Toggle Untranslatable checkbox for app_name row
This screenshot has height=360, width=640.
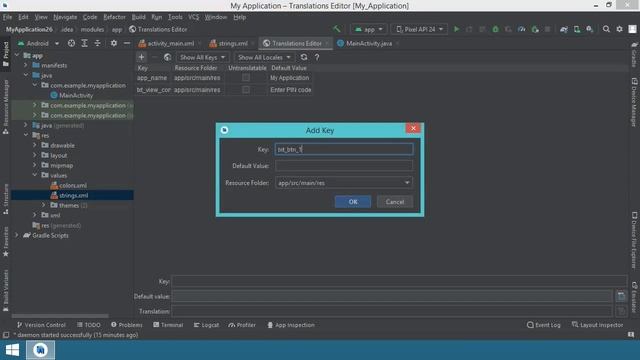[x=246, y=78]
